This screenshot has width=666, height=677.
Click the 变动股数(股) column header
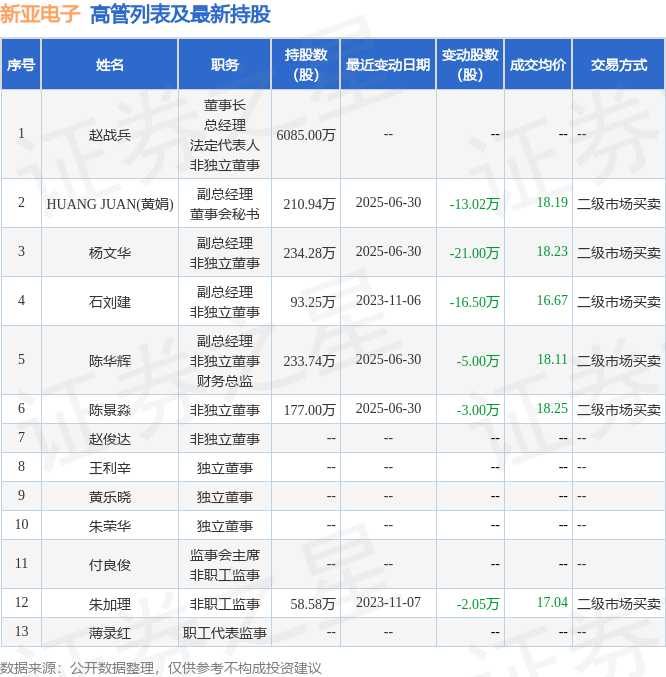coord(470,65)
